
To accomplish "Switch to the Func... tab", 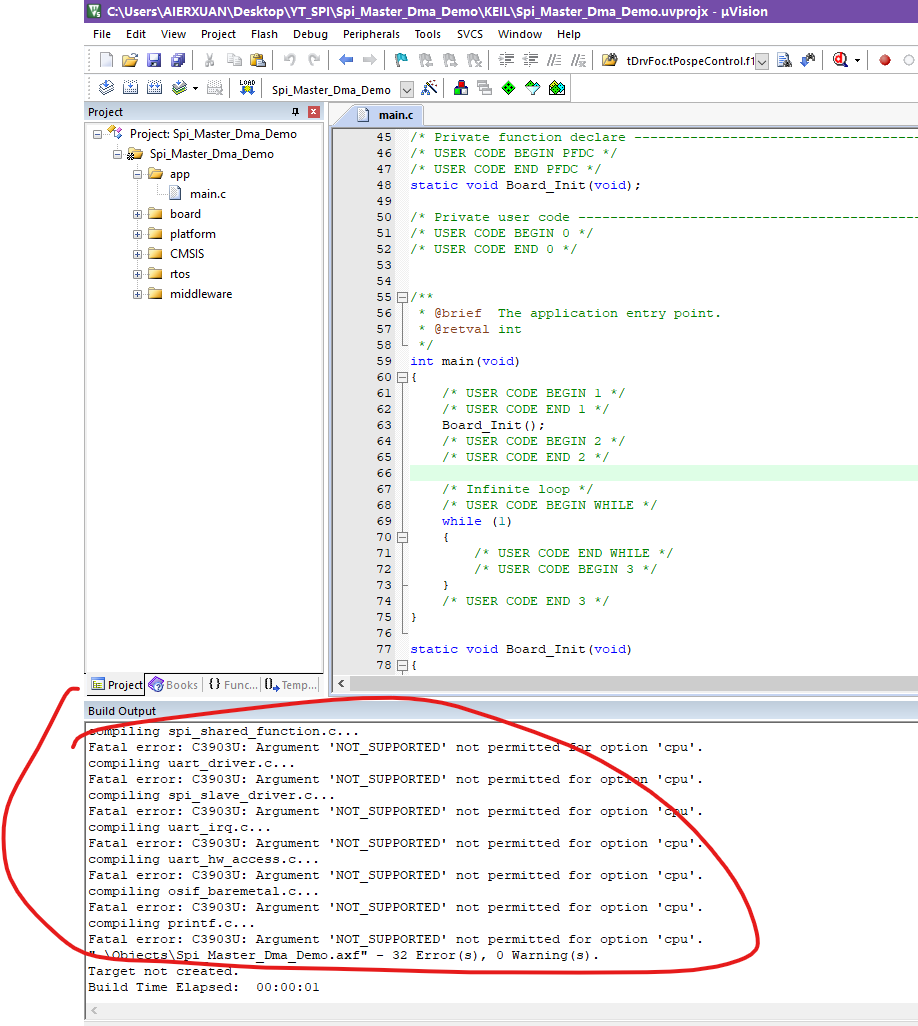I will 233,684.
